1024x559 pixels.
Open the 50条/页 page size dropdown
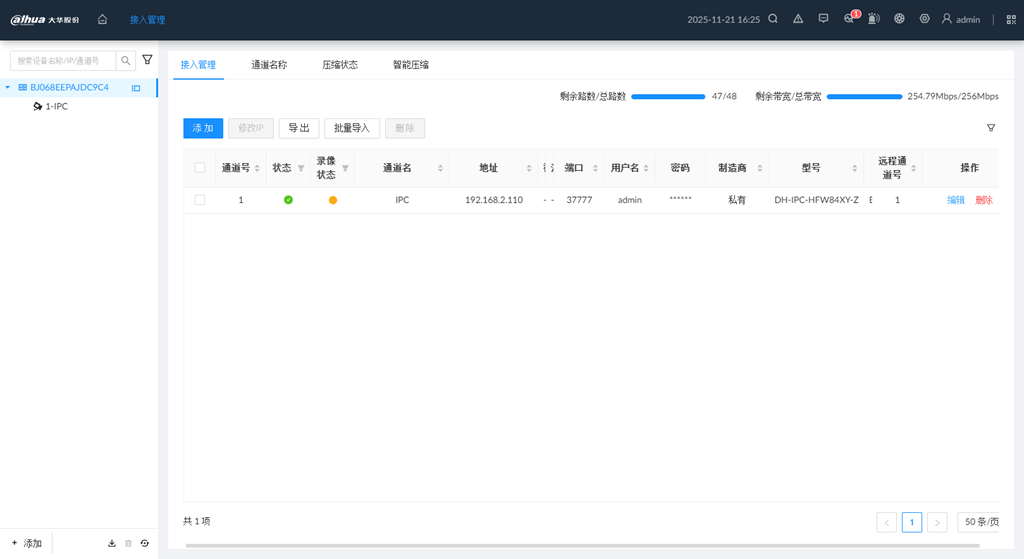978,522
